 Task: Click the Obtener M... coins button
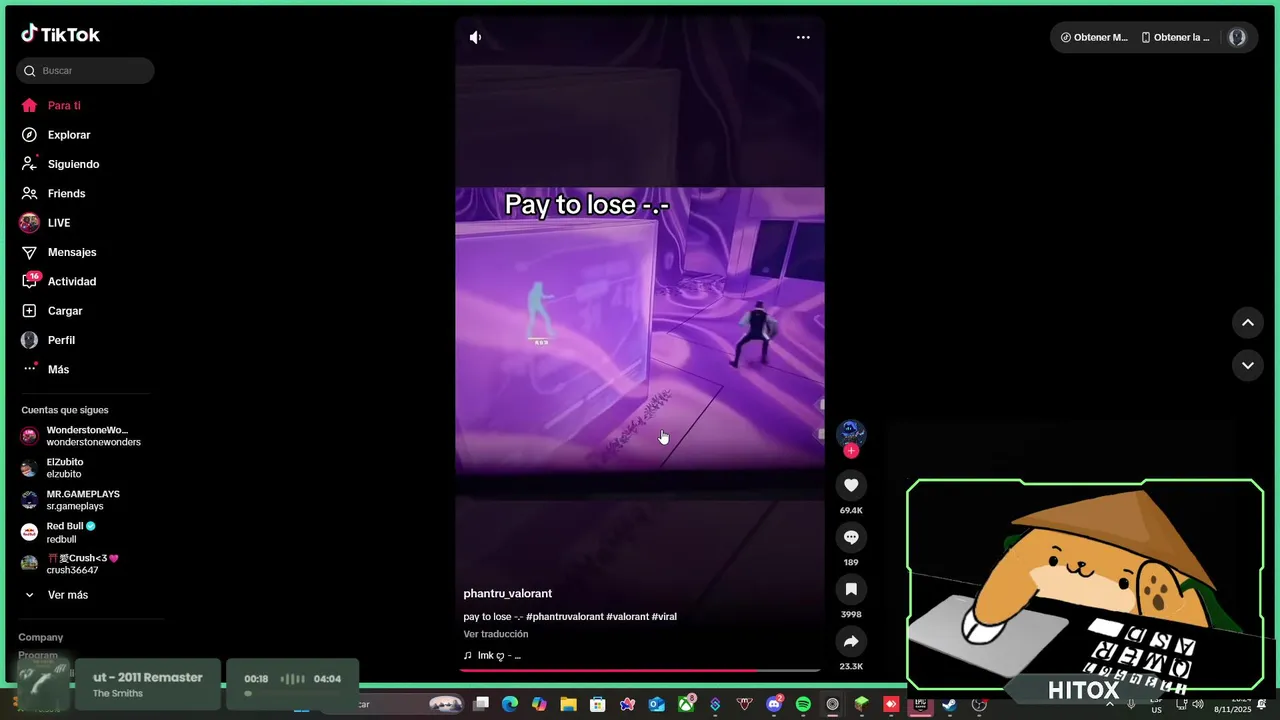coord(1094,37)
